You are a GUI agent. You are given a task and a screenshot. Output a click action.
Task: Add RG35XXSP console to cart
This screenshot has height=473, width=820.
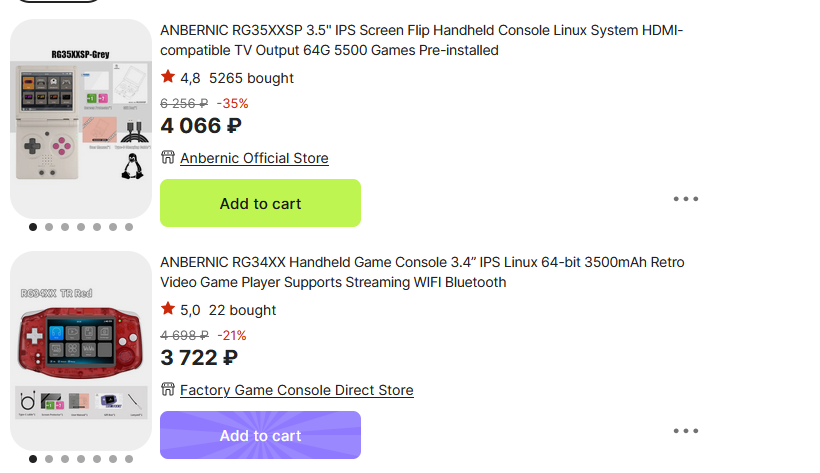click(260, 203)
